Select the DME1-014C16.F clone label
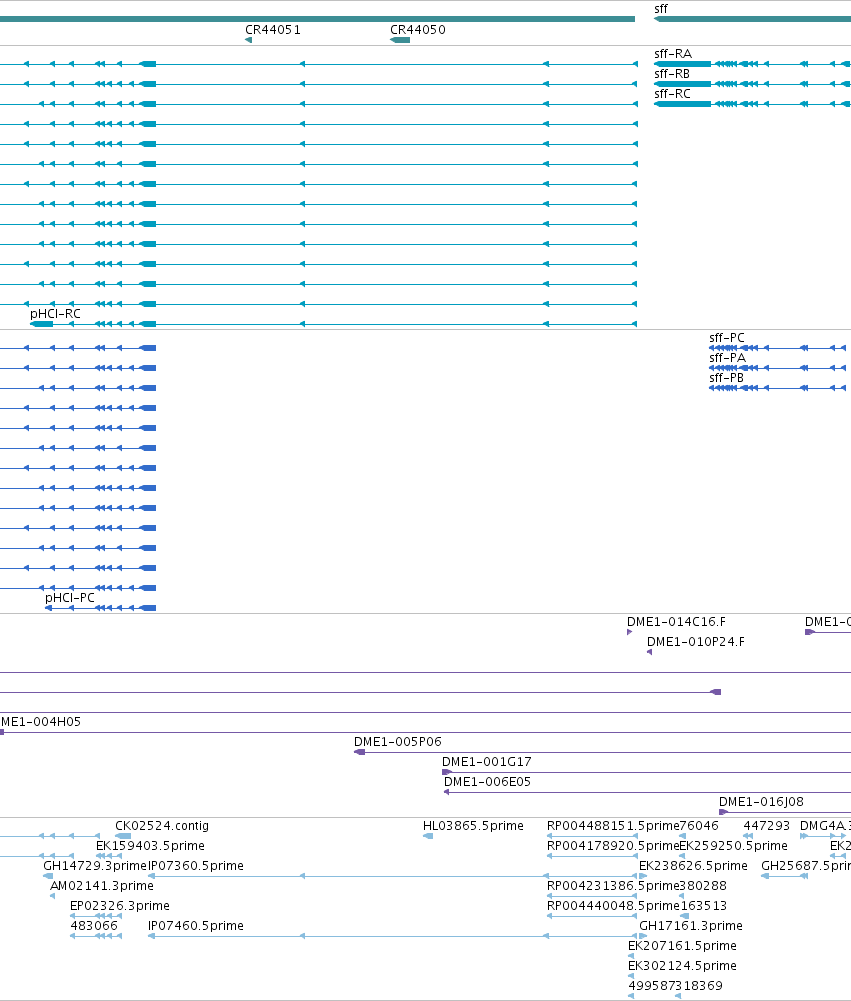 point(676,622)
